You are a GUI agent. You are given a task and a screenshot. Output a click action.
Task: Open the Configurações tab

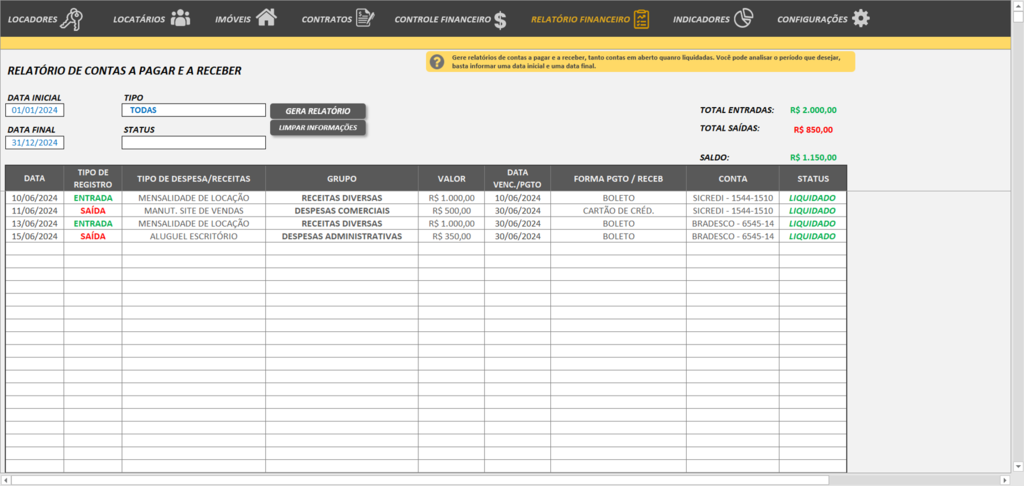812,20
